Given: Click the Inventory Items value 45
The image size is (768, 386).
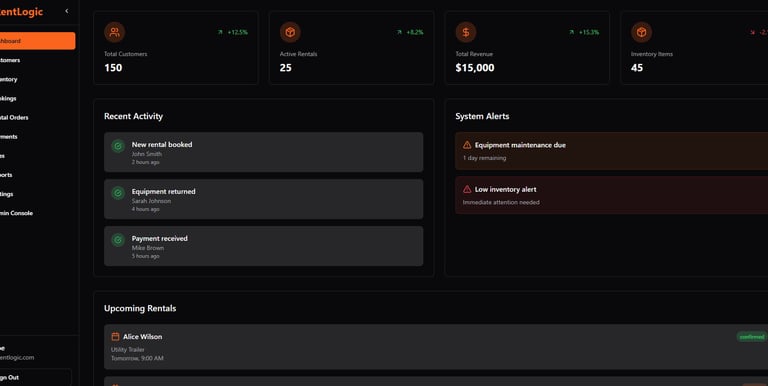Looking at the screenshot, I should pyautogui.click(x=637, y=68).
